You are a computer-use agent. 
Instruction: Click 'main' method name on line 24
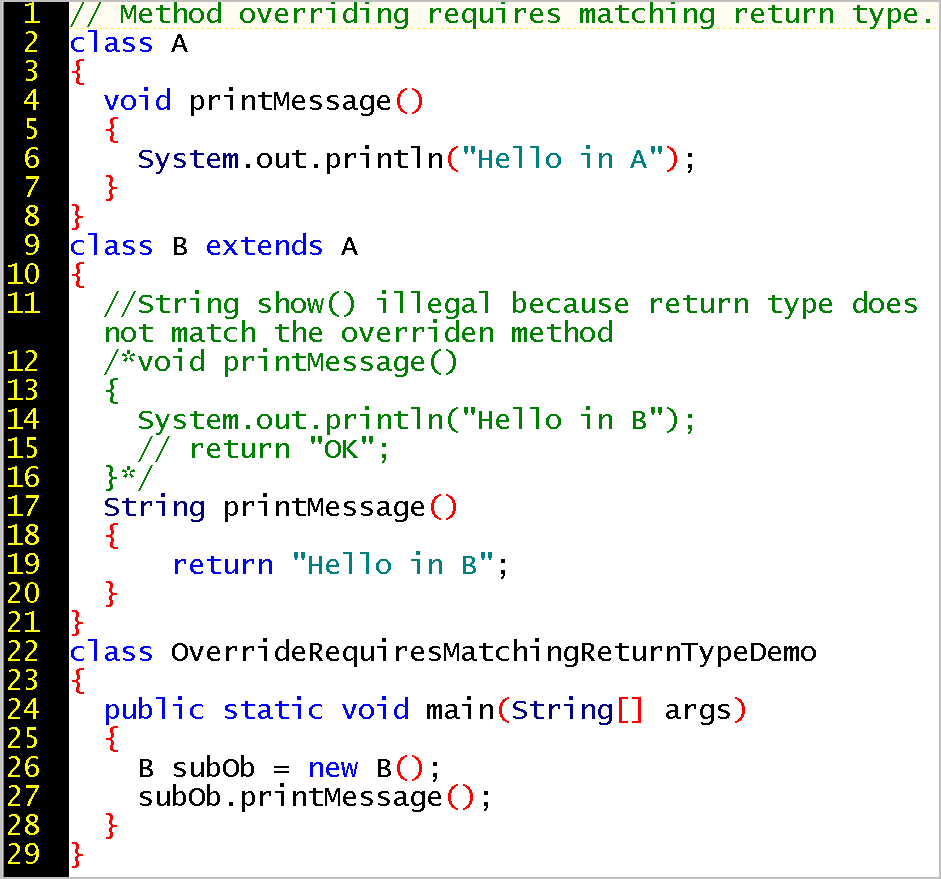pos(460,710)
